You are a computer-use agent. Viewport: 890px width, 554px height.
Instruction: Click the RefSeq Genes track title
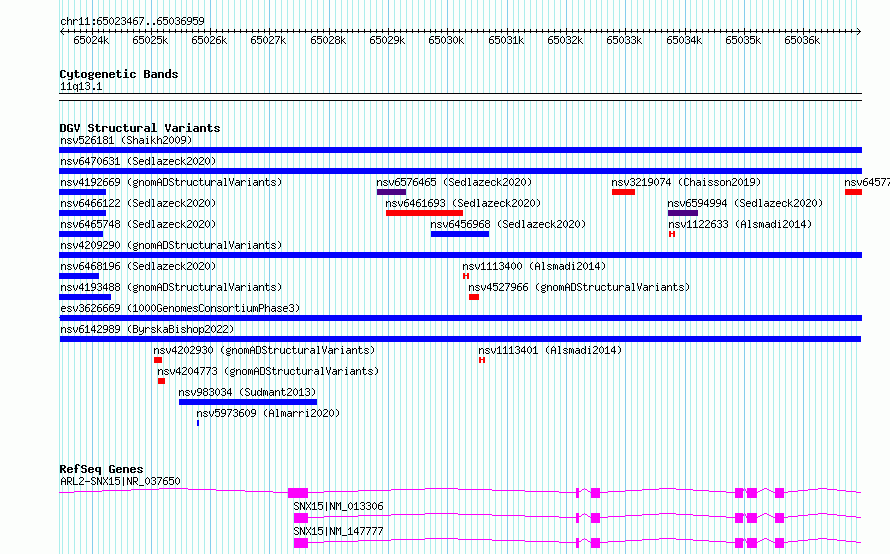click(x=101, y=469)
